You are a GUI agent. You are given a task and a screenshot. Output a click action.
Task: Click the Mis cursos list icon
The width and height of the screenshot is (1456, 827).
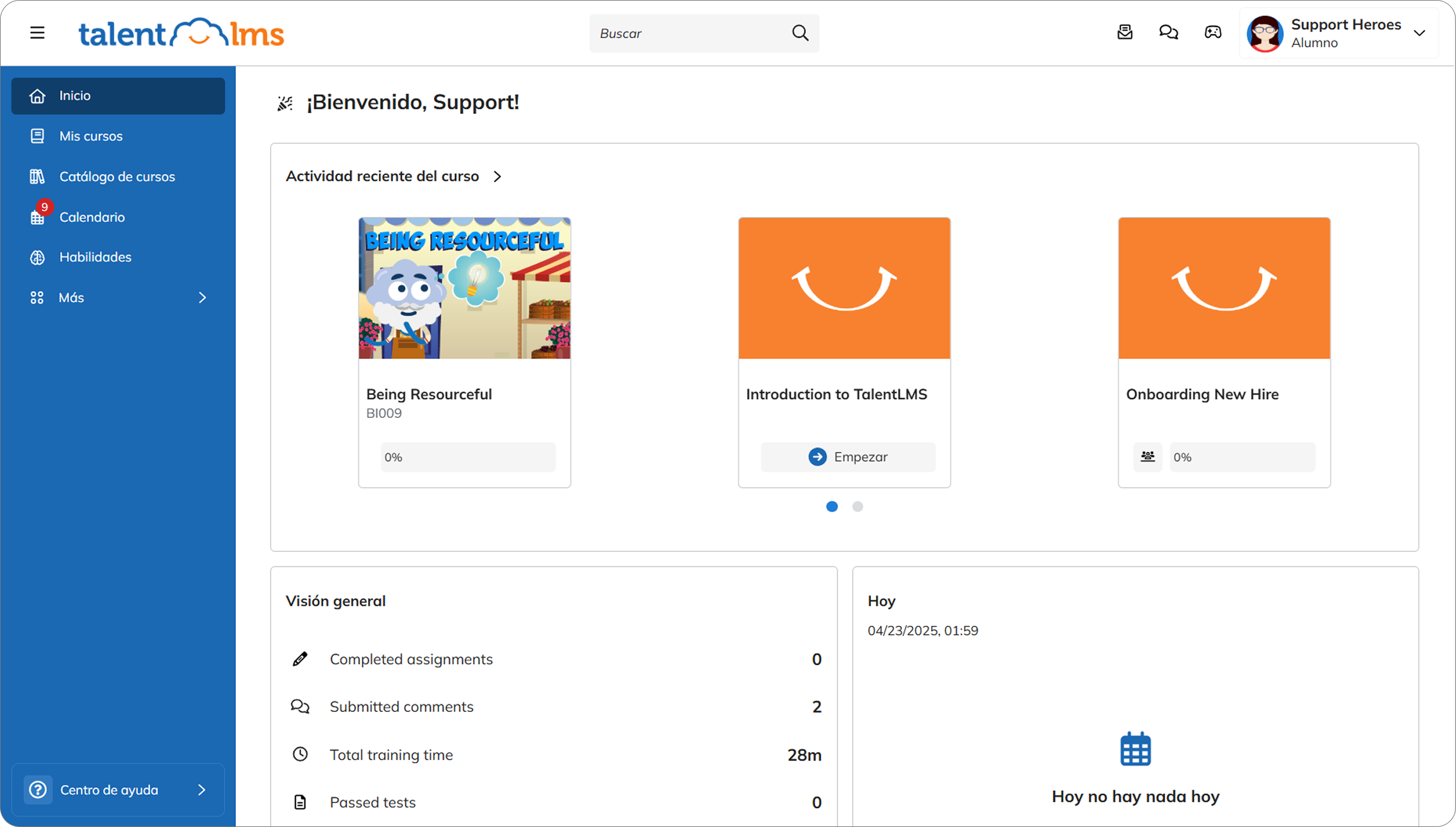[37, 136]
